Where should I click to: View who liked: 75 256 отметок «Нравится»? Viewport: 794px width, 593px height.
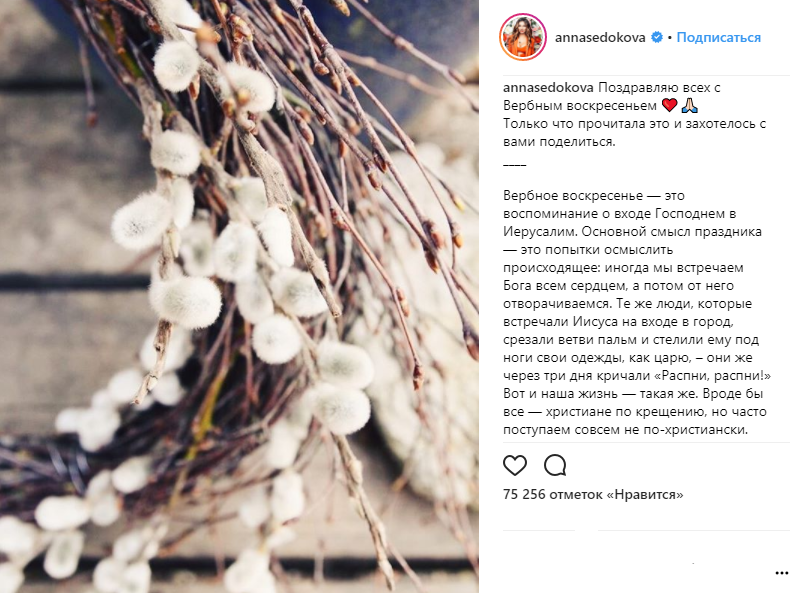point(593,494)
